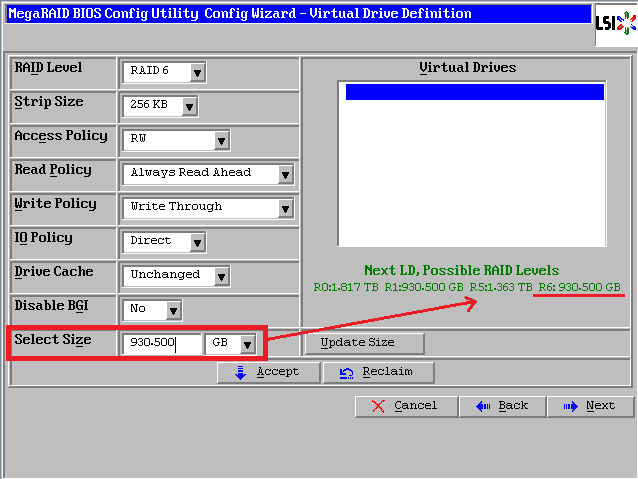Viewport: 638px width, 479px height.
Task: Click the Reclaim button label
Action: [387, 372]
